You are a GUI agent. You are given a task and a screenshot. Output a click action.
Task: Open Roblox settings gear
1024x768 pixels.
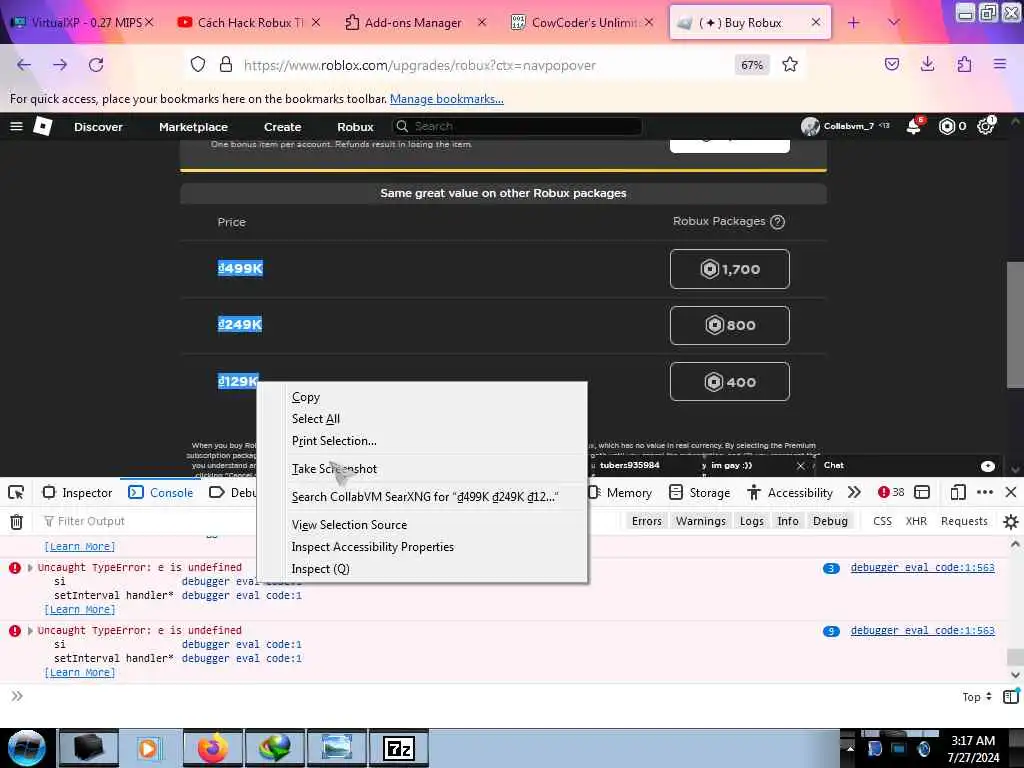point(985,126)
